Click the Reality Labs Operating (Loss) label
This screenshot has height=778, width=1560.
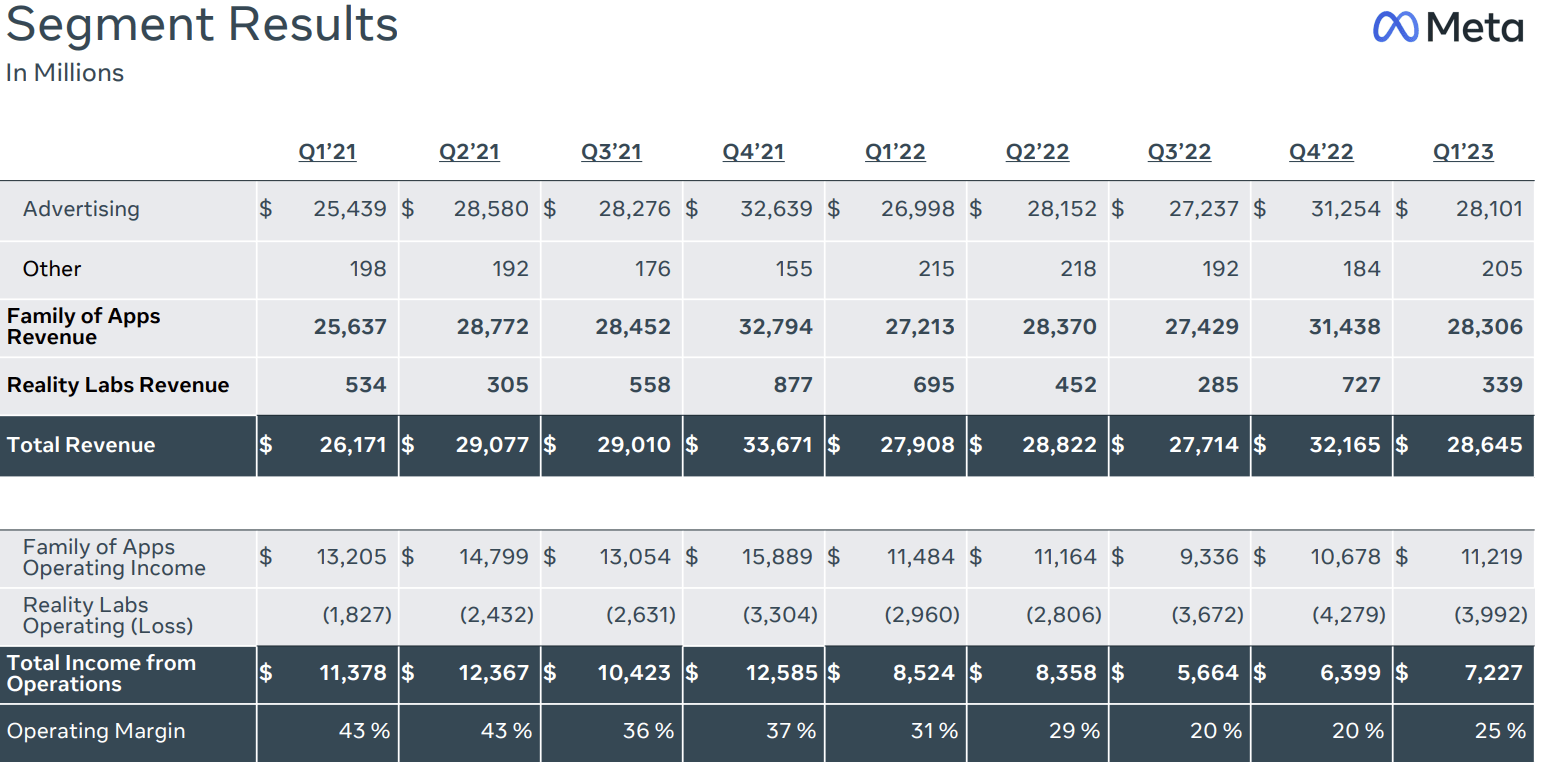coord(108,615)
